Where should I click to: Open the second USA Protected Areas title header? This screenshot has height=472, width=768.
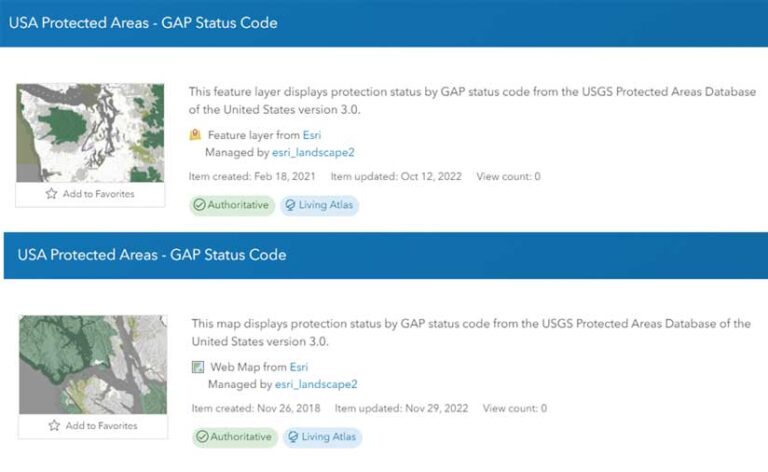pos(152,255)
